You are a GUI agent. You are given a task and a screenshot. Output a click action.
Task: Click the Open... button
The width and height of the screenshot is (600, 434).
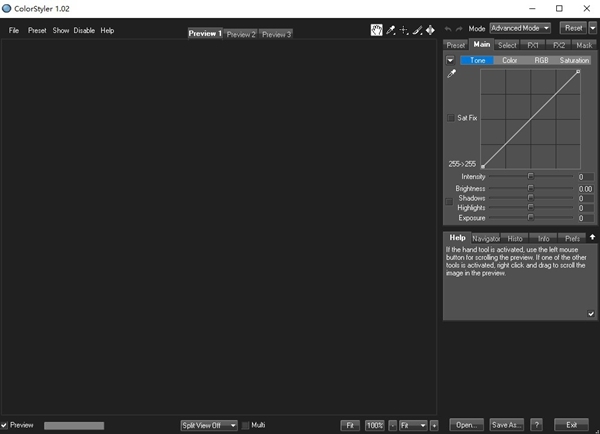pyautogui.click(x=465, y=425)
